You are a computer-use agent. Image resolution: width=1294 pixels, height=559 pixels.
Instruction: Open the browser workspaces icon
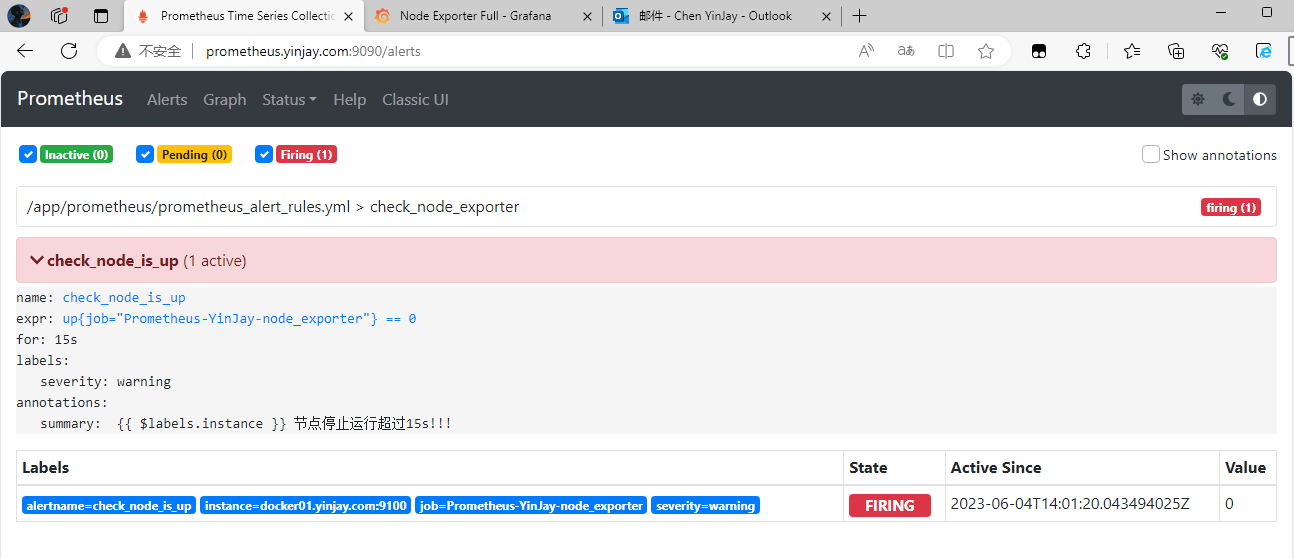60,16
